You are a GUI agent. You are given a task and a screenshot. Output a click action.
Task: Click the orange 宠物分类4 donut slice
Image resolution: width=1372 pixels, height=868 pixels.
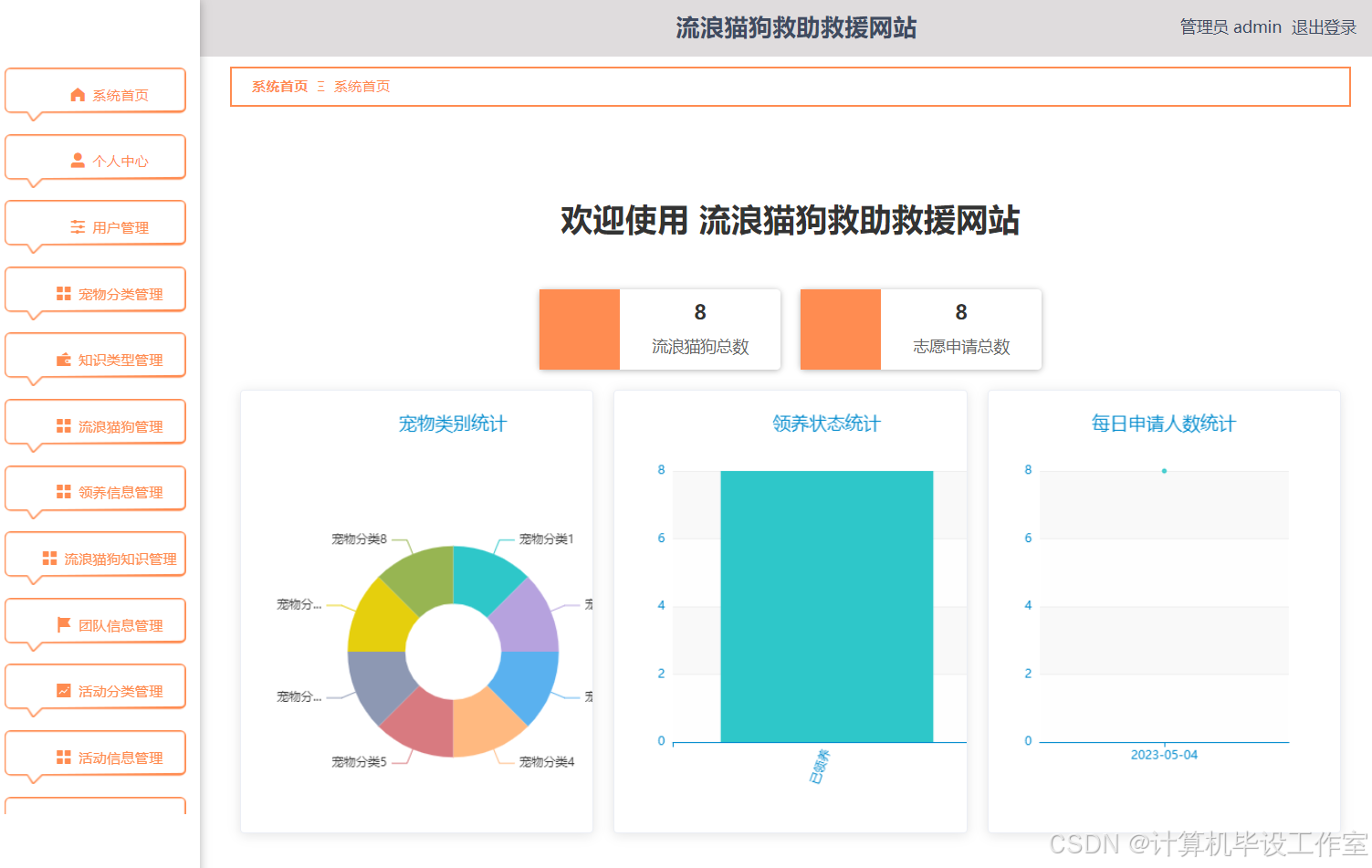(484, 725)
